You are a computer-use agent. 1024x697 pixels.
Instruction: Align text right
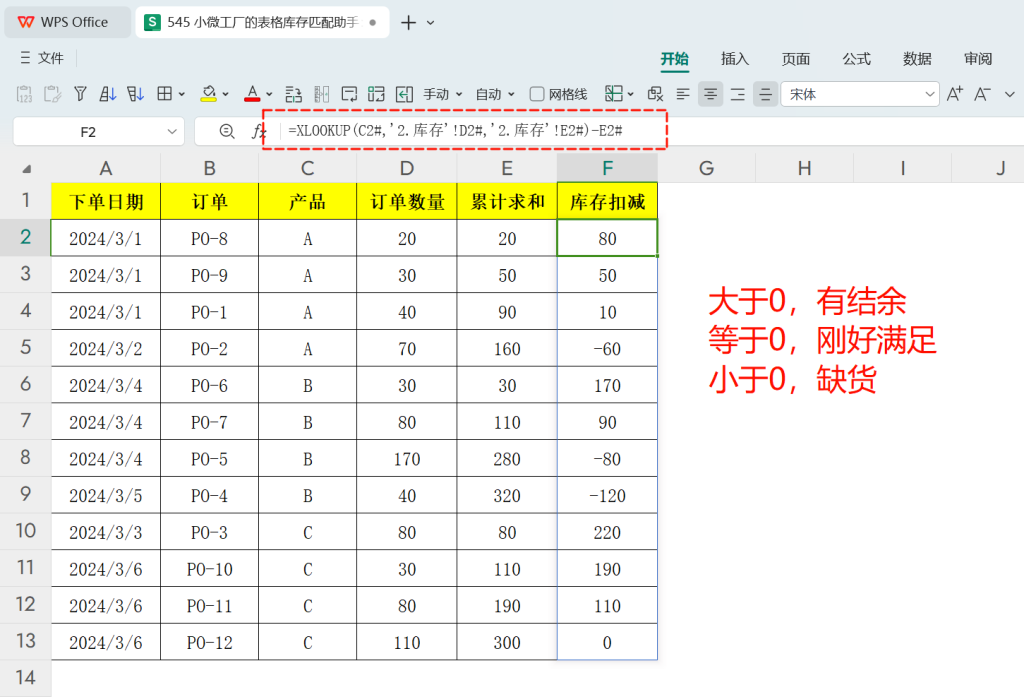coord(738,94)
